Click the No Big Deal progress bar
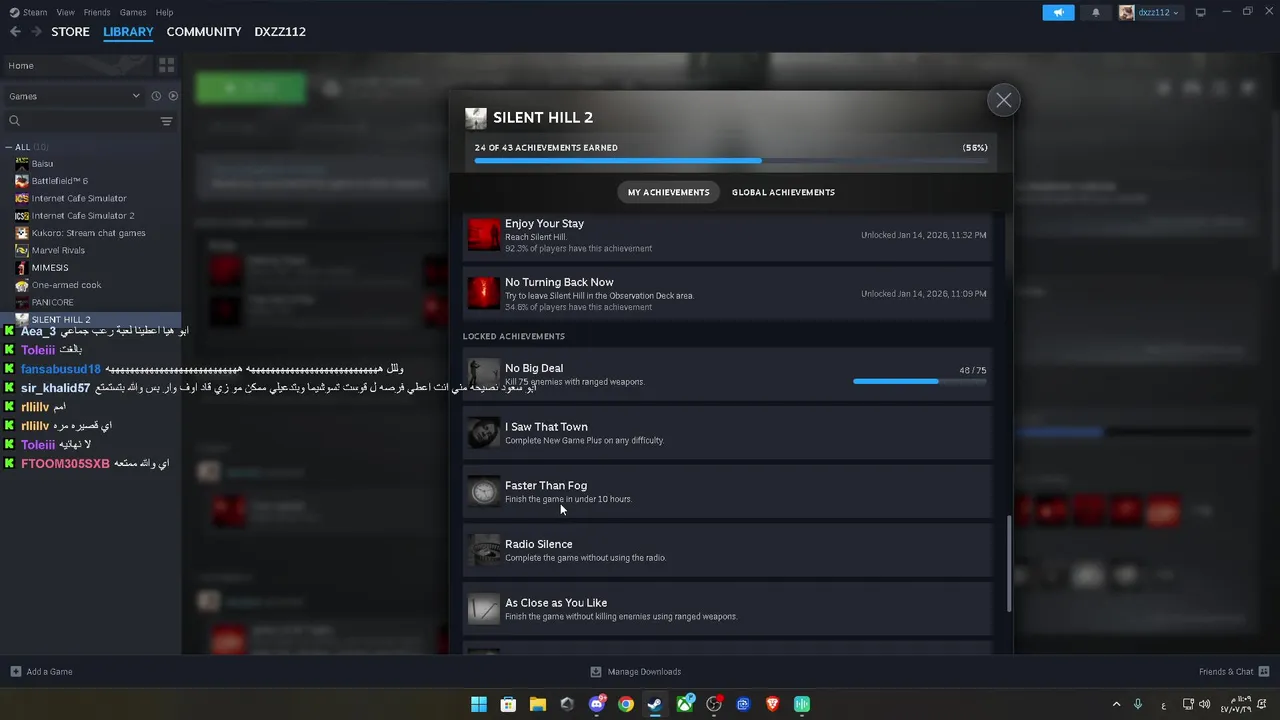The image size is (1280, 720). (x=919, y=381)
